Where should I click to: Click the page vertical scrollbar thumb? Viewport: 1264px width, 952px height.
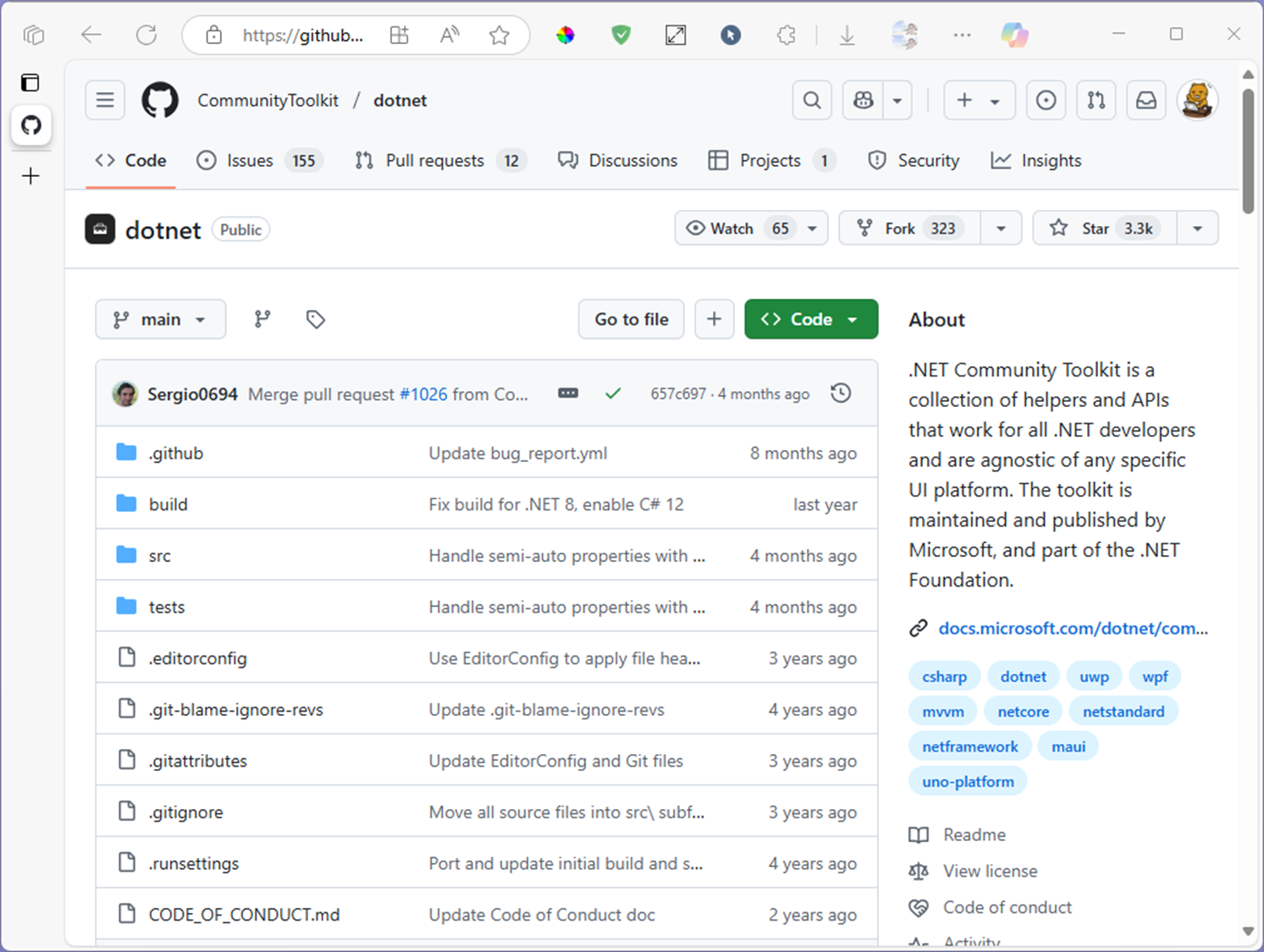1248,151
